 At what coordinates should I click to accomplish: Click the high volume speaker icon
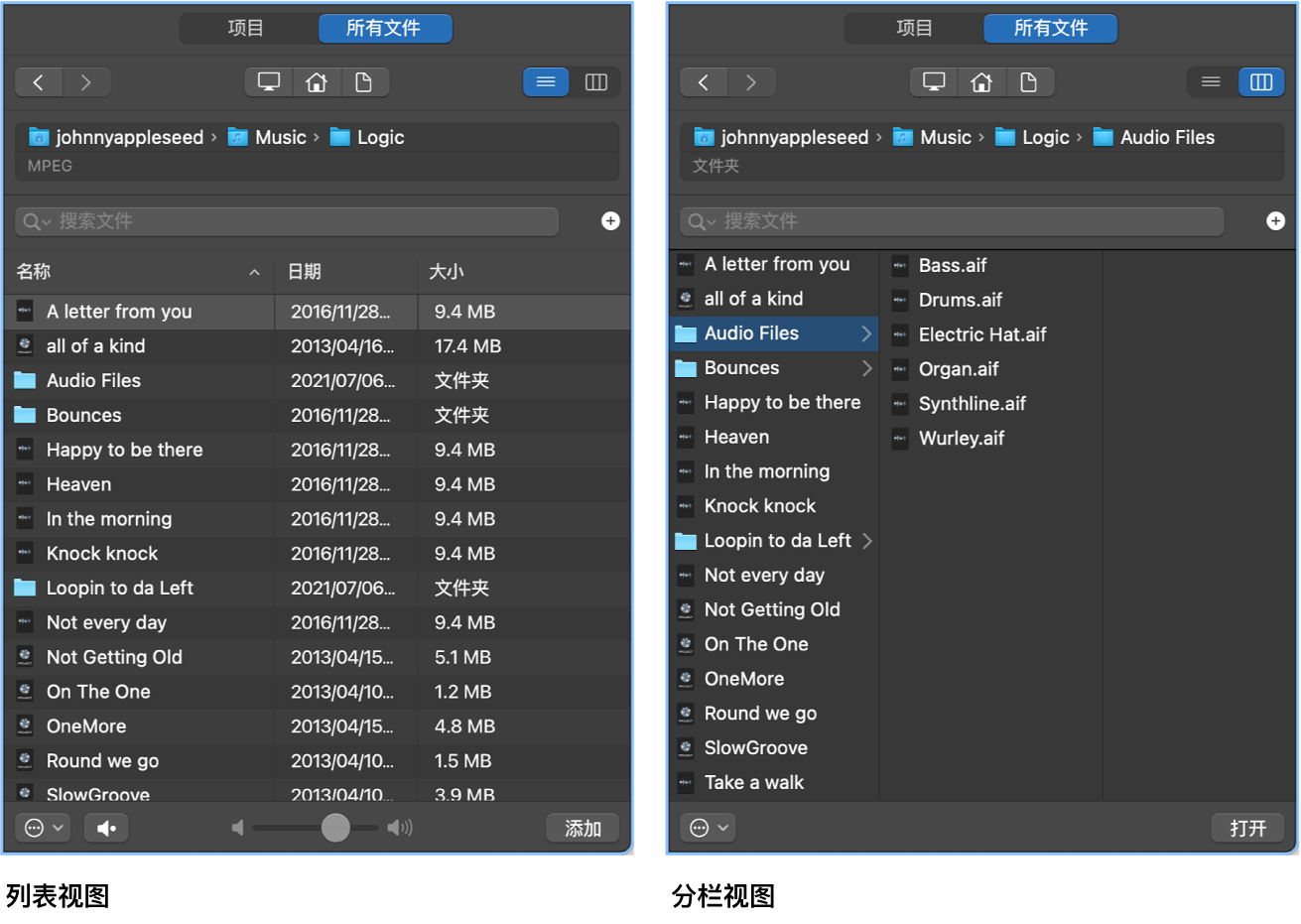(400, 828)
